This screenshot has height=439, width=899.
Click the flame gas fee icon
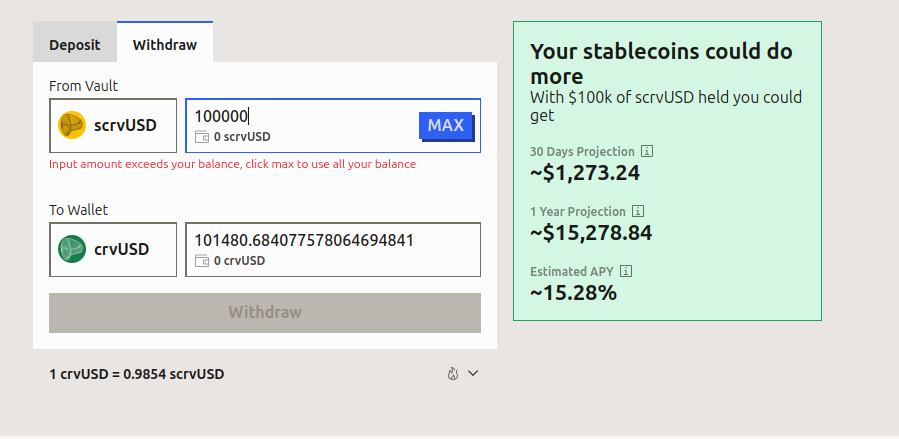tap(453, 374)
